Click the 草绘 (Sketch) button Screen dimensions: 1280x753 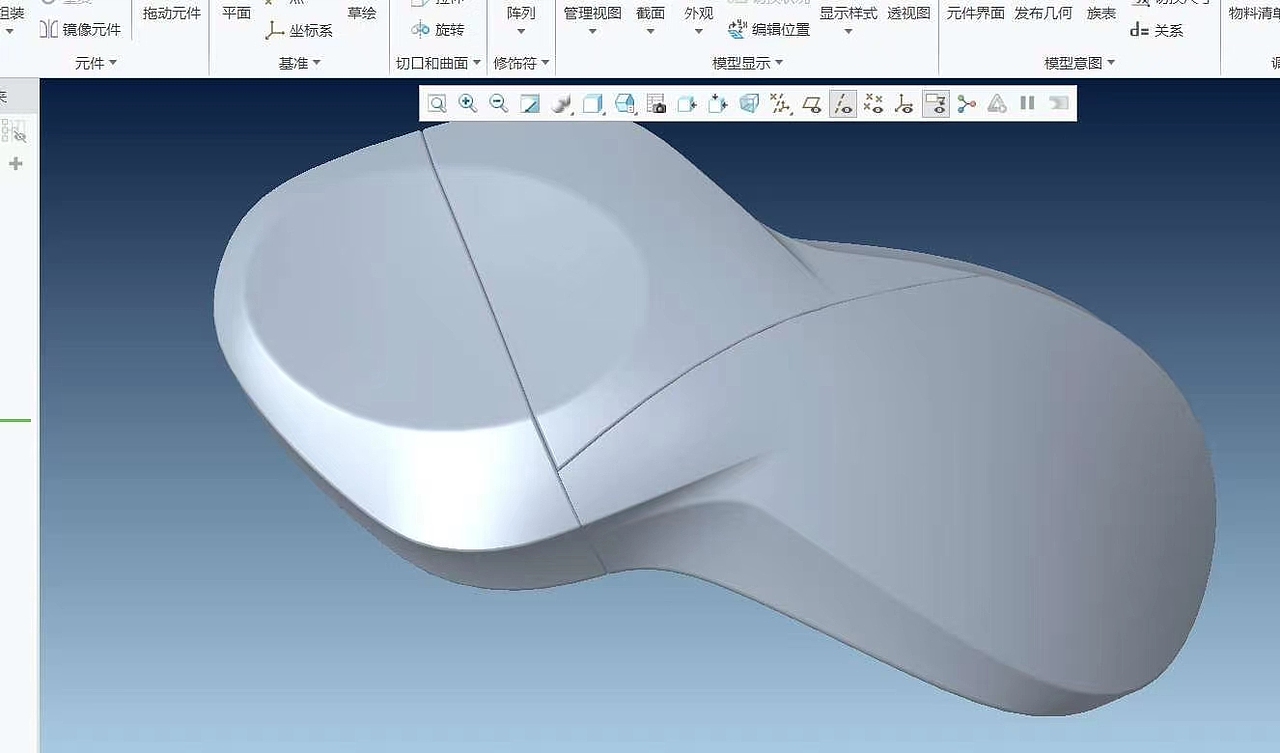click(x=362, y=13)
